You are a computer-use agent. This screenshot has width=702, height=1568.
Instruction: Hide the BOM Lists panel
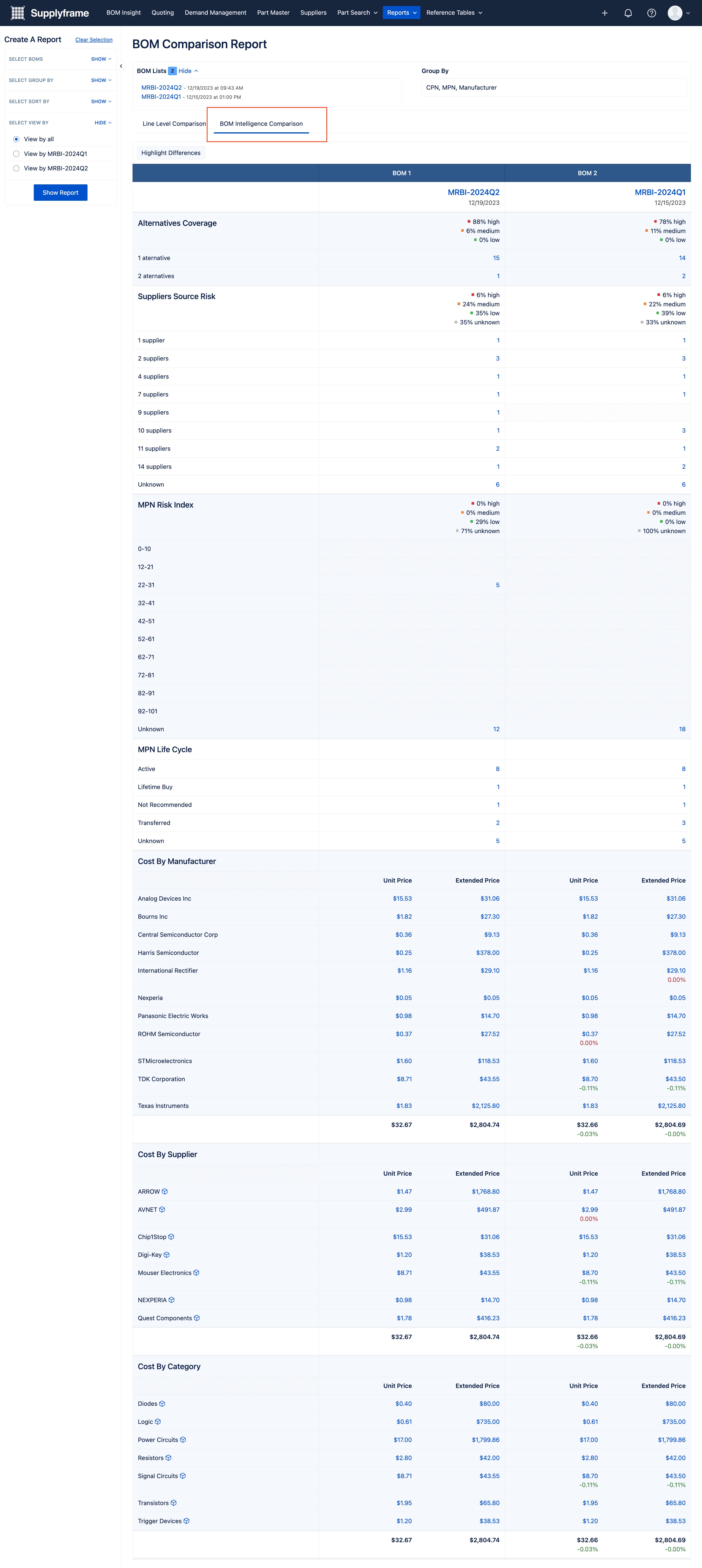point(188,71)
